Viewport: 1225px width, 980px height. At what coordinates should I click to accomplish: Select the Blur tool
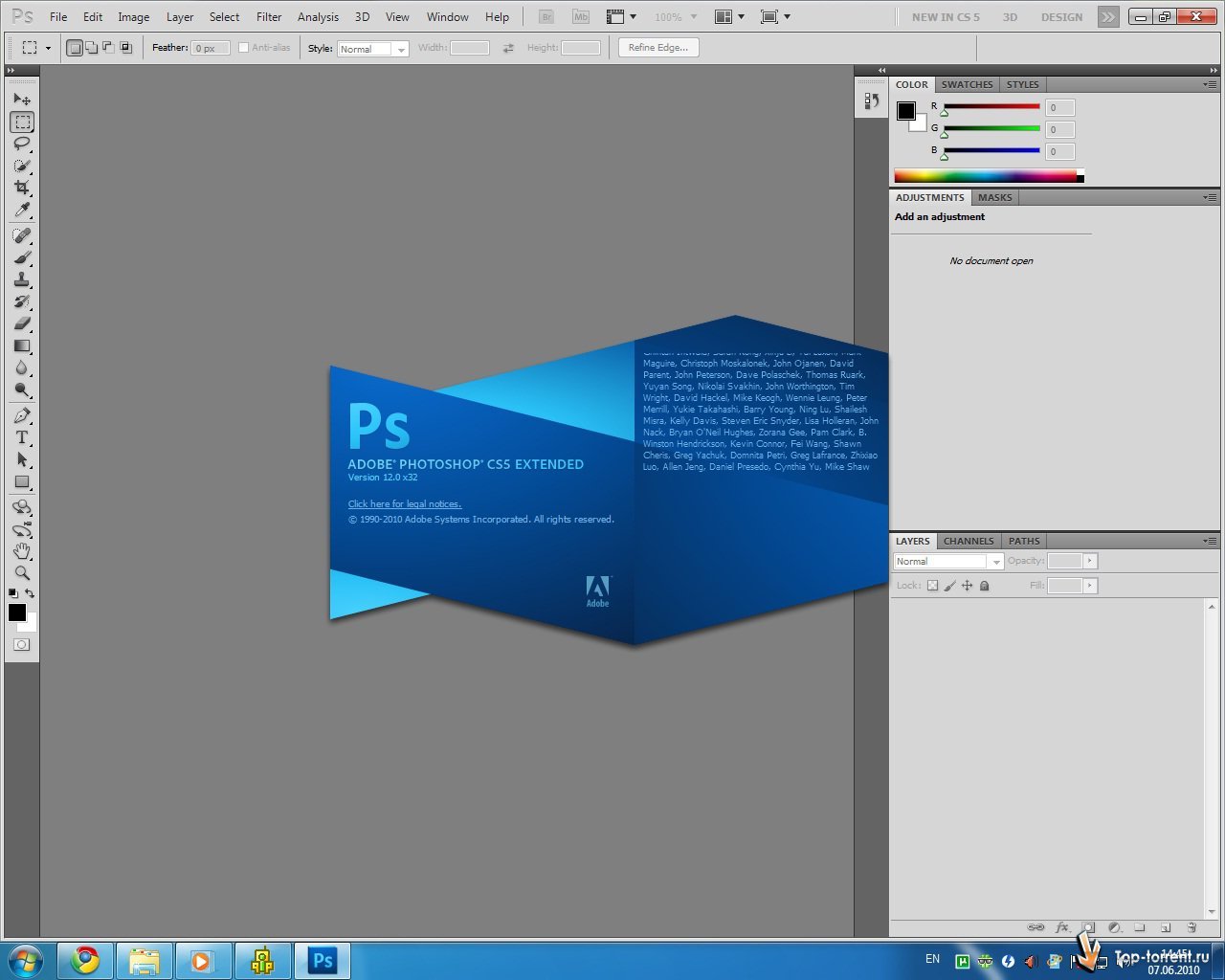(22, 367)
